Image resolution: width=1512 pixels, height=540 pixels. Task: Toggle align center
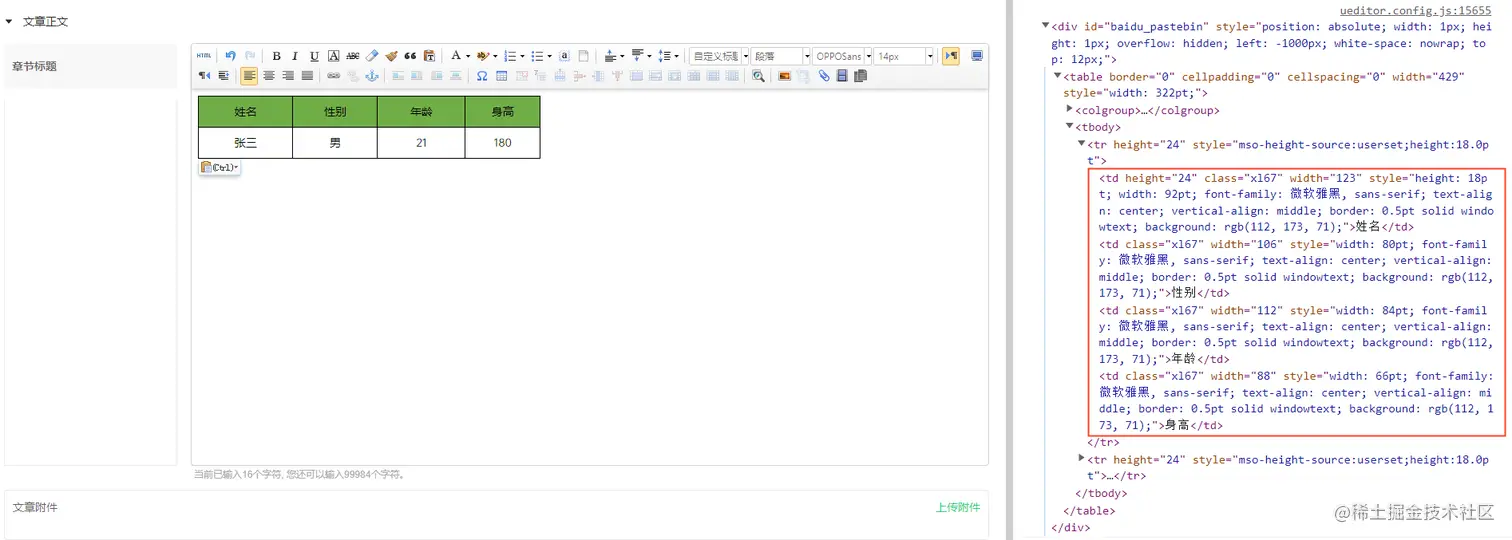click(269, 75)
